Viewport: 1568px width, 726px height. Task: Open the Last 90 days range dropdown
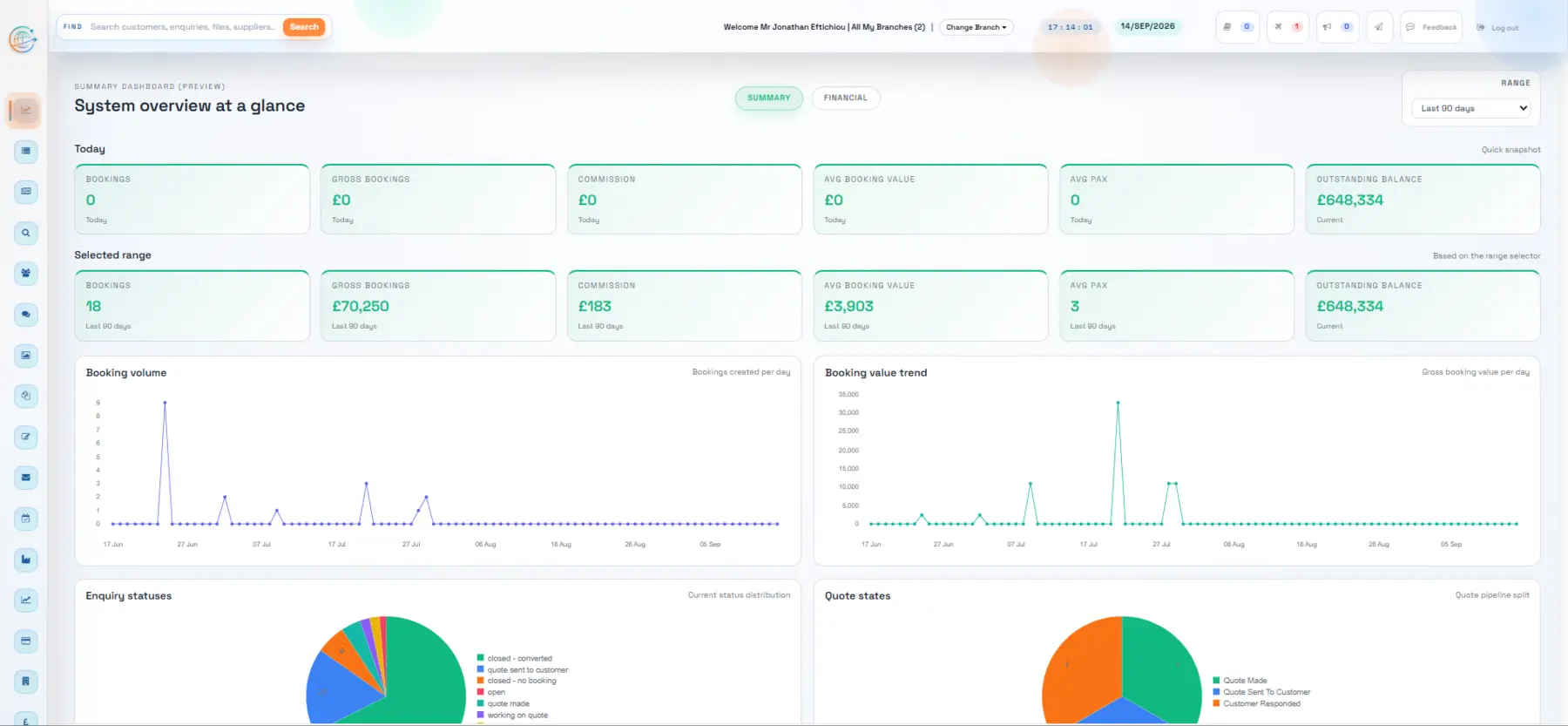(1473, 108)
